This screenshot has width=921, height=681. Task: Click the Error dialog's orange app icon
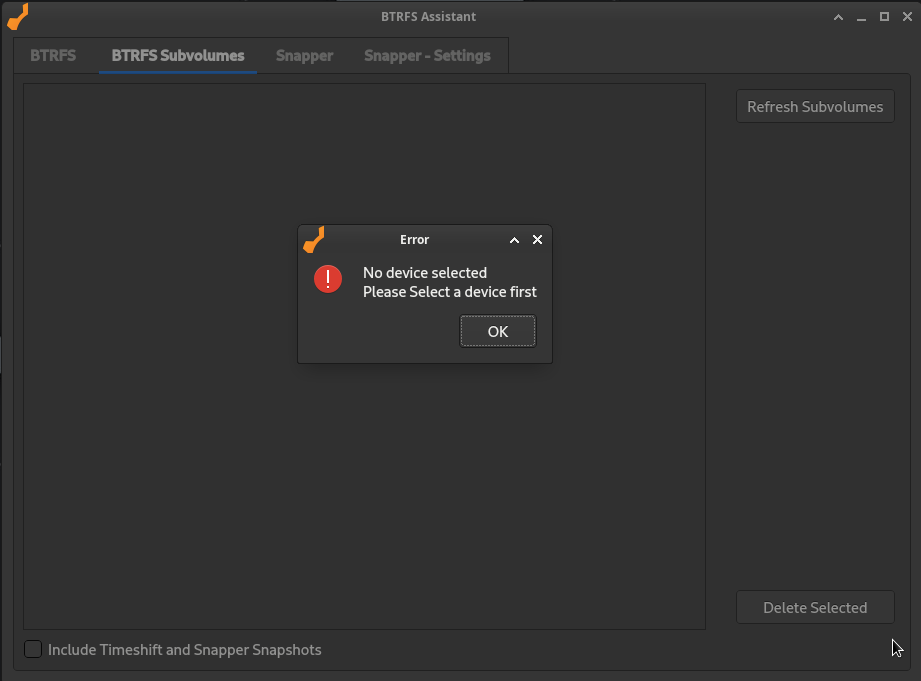(314, 240)
